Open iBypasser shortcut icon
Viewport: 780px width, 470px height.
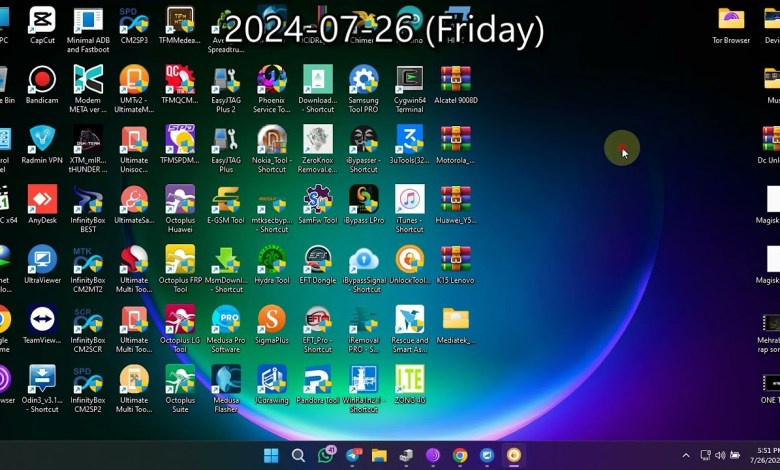[364, 139]
